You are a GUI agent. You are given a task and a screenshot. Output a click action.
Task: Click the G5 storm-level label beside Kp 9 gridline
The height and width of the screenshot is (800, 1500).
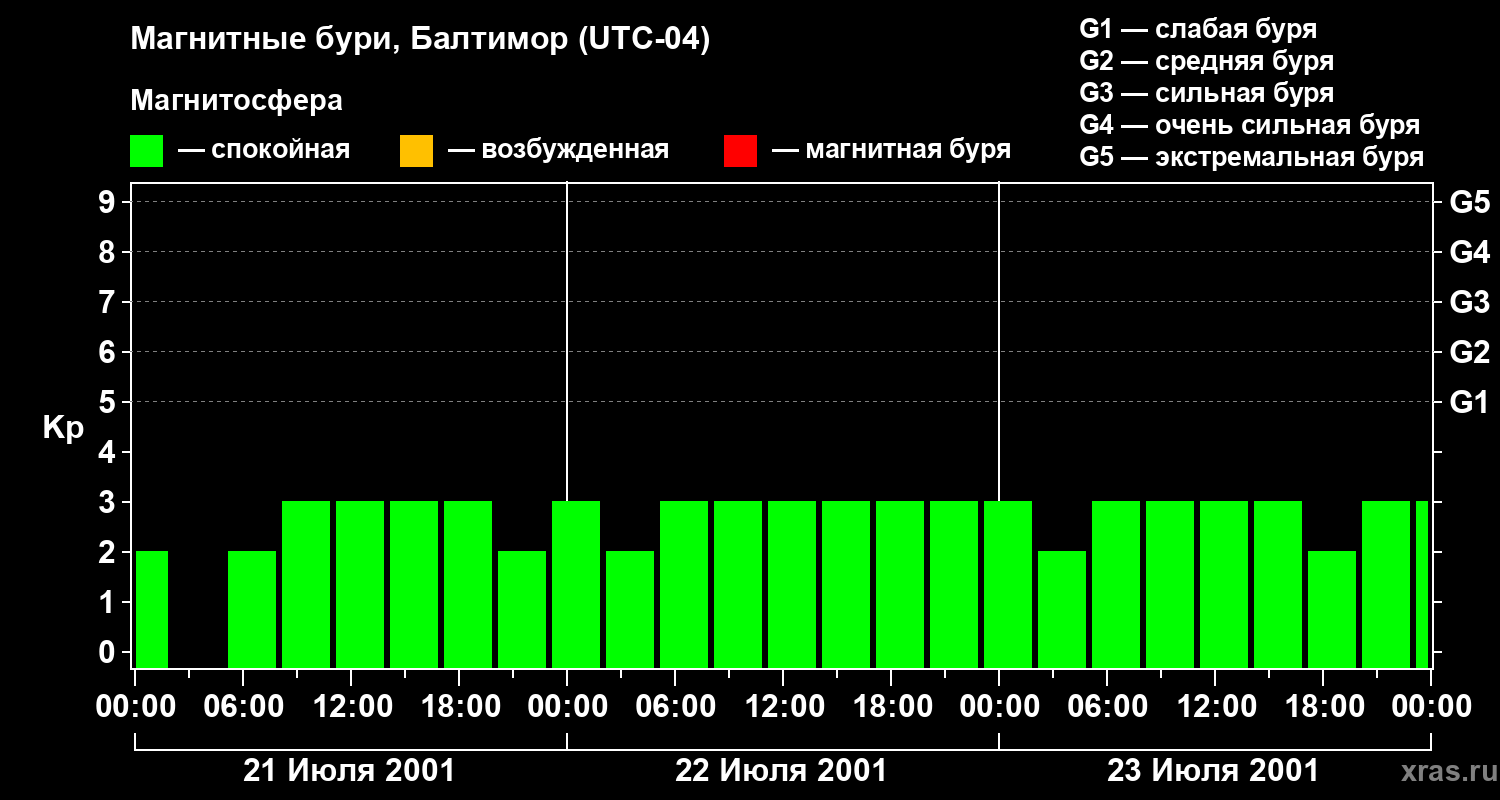coord(1470,202)
